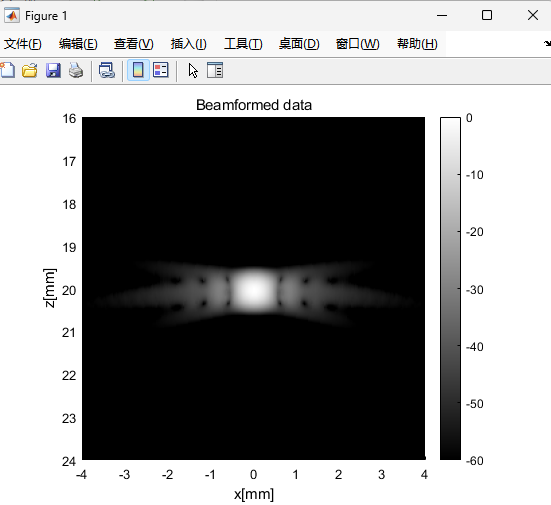
Task: Click the bright central spot in the beamformed image
Action: pyautogui.click(x=253, y=290)
